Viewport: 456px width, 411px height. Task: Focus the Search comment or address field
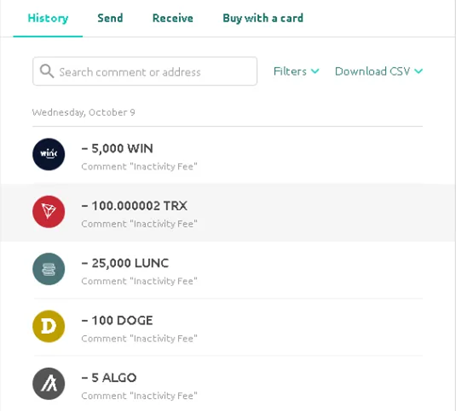point(145,71)
